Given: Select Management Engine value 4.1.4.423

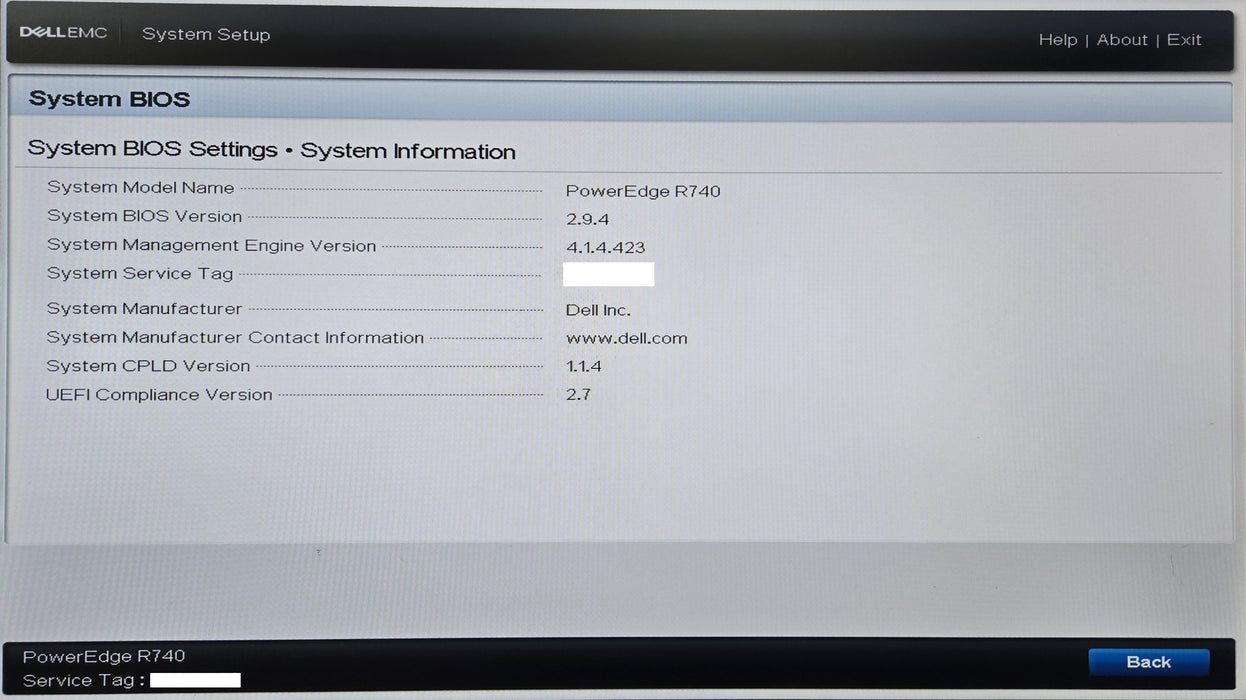Looking at the screenshot, I should click(605, 247).
